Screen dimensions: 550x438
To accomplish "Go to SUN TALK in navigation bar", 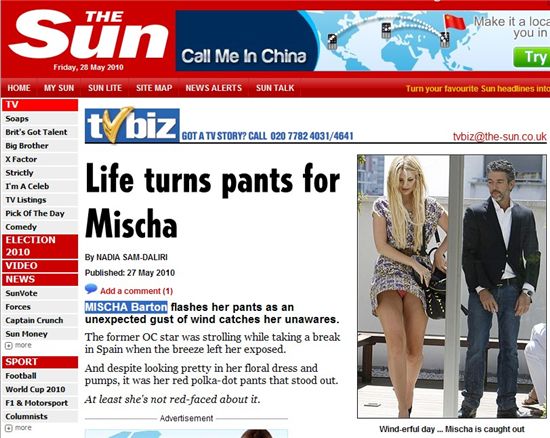I will pyautogui.click(x=275, y=88).
